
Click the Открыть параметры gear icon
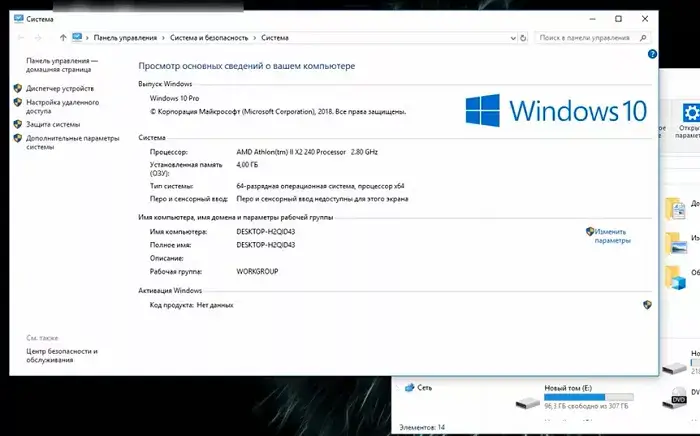point(689,112)
